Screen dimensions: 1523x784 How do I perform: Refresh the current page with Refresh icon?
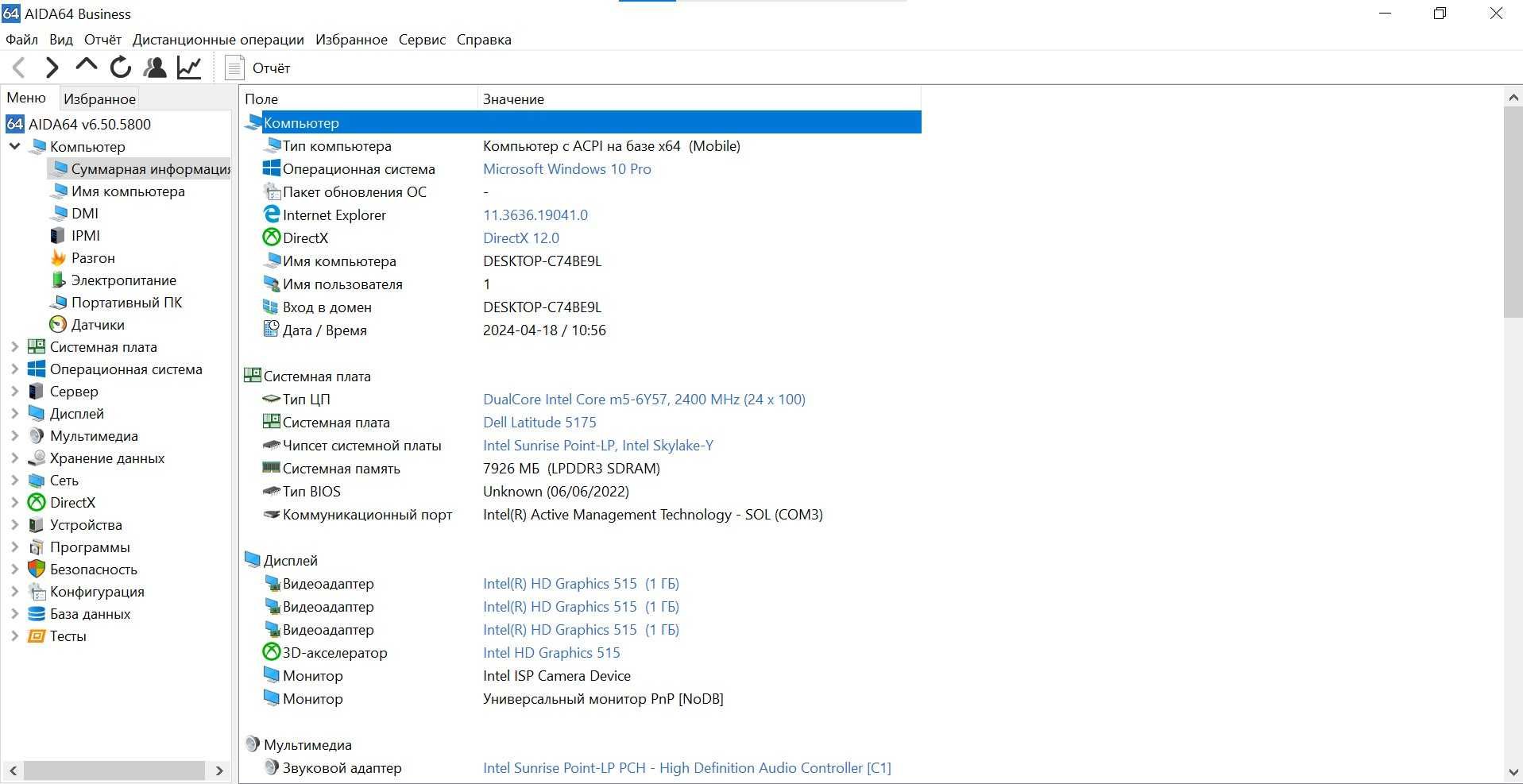coord(121,68)
